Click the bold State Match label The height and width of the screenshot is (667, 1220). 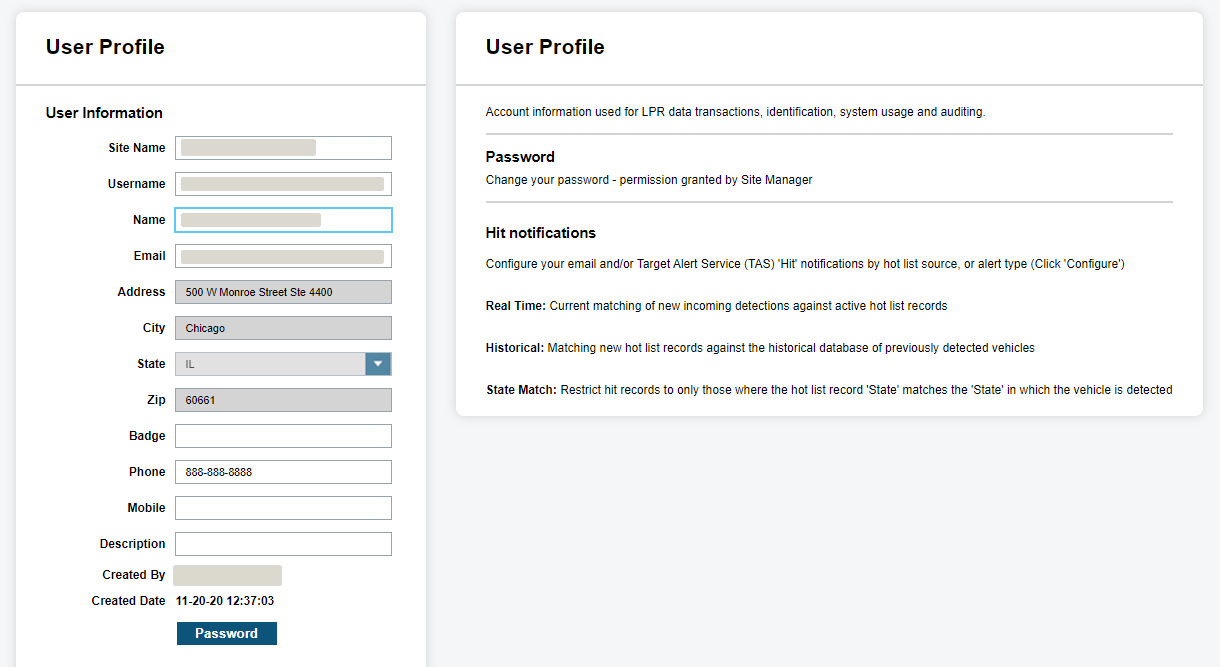point(521,389)
